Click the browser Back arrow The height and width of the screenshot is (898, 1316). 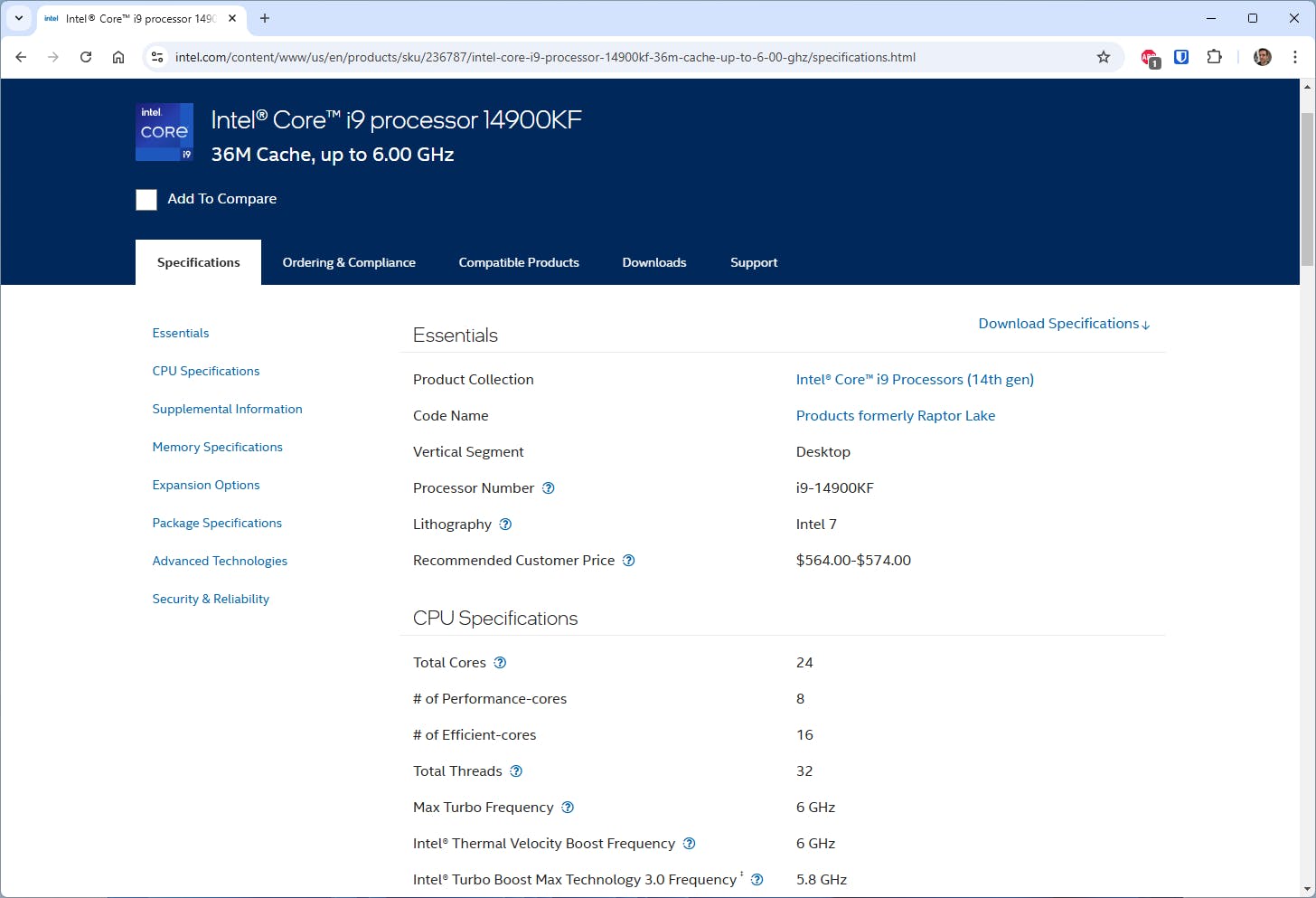(21, 57)
